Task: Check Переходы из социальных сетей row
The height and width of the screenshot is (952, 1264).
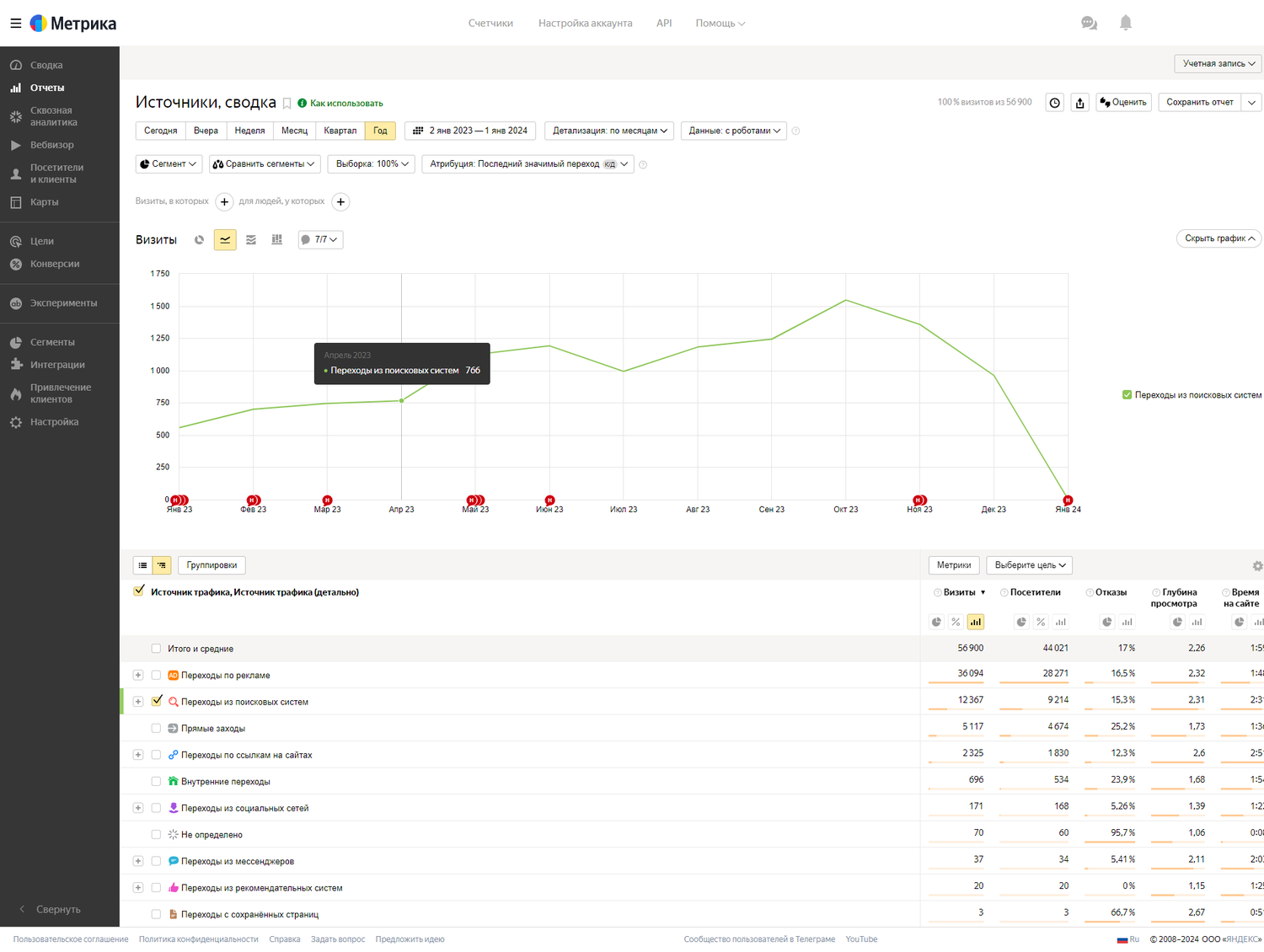Action: [156, 808]
